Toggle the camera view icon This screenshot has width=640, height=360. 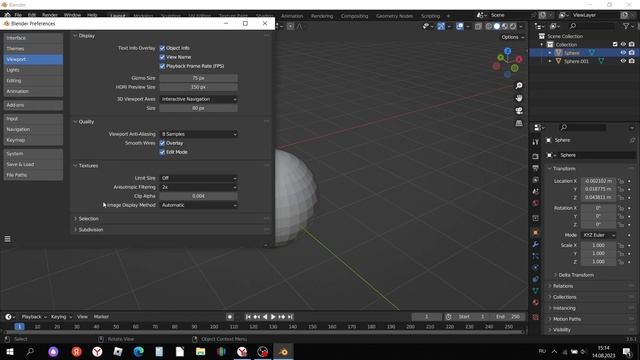[519, 111]
